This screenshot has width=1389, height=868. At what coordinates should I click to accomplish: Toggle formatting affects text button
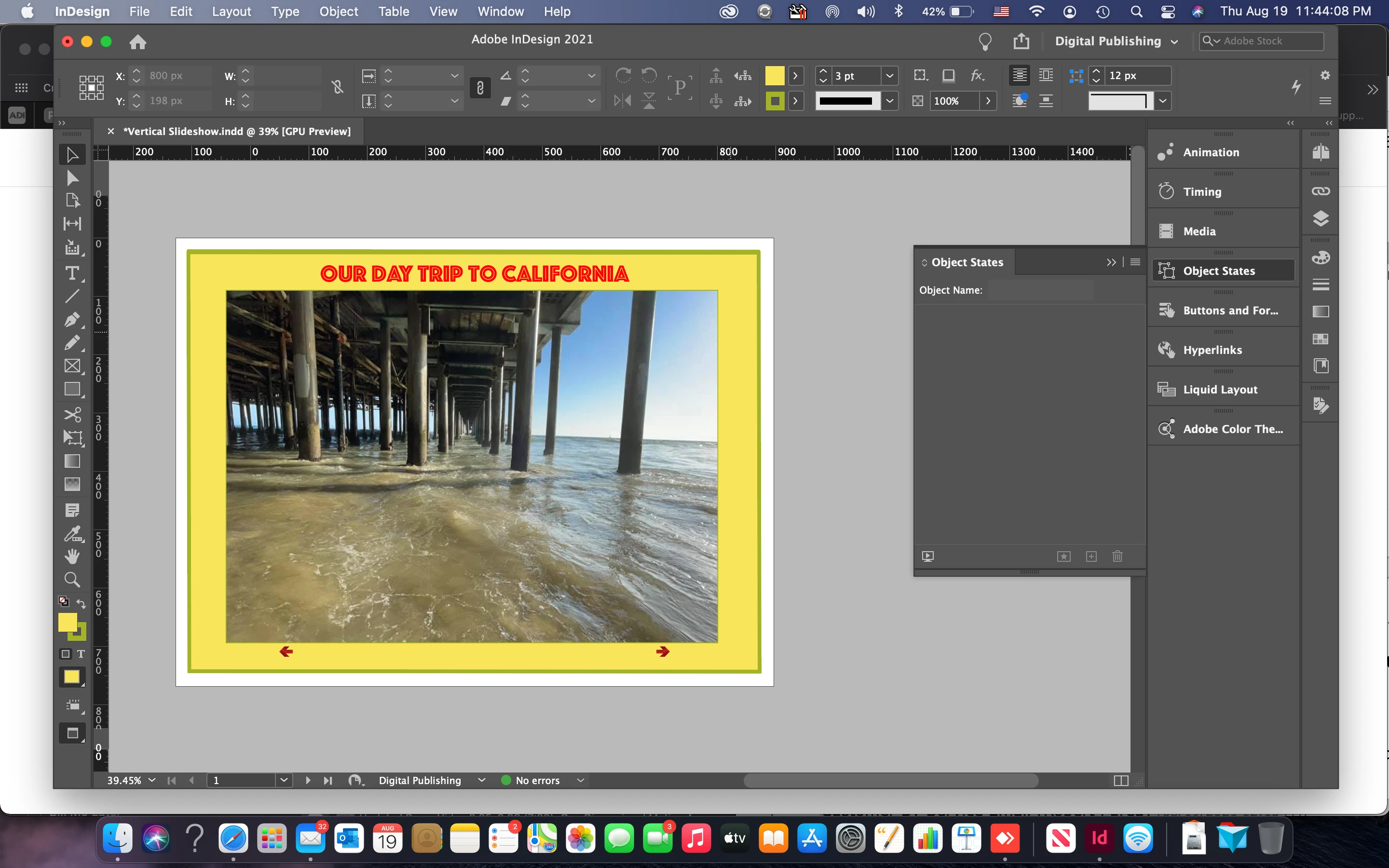pos(81,654)
